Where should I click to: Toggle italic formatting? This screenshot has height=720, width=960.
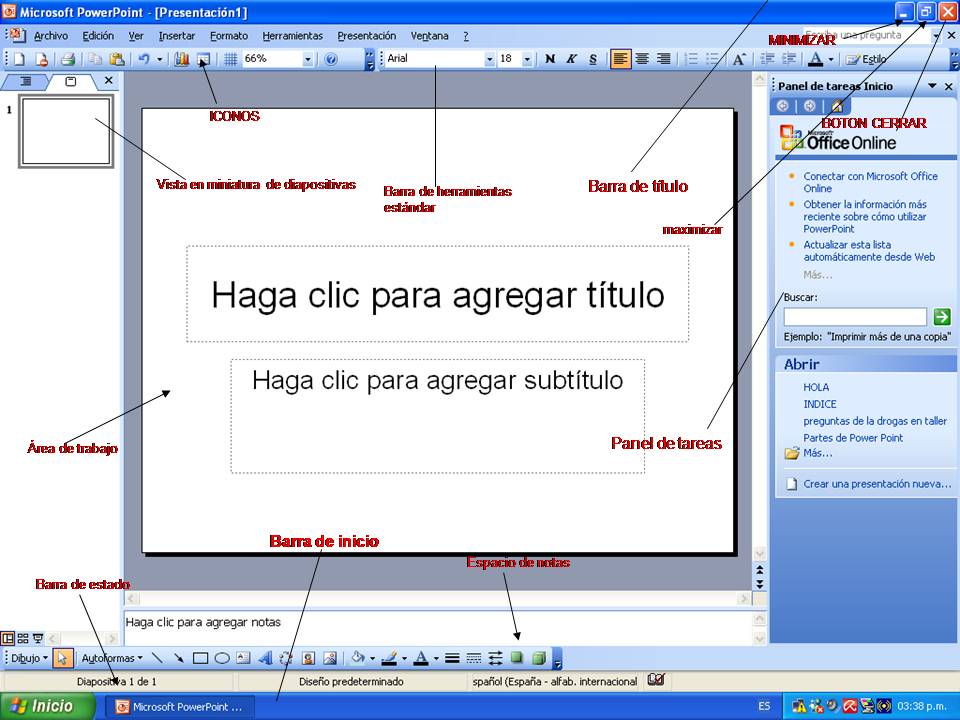(570, 59)
